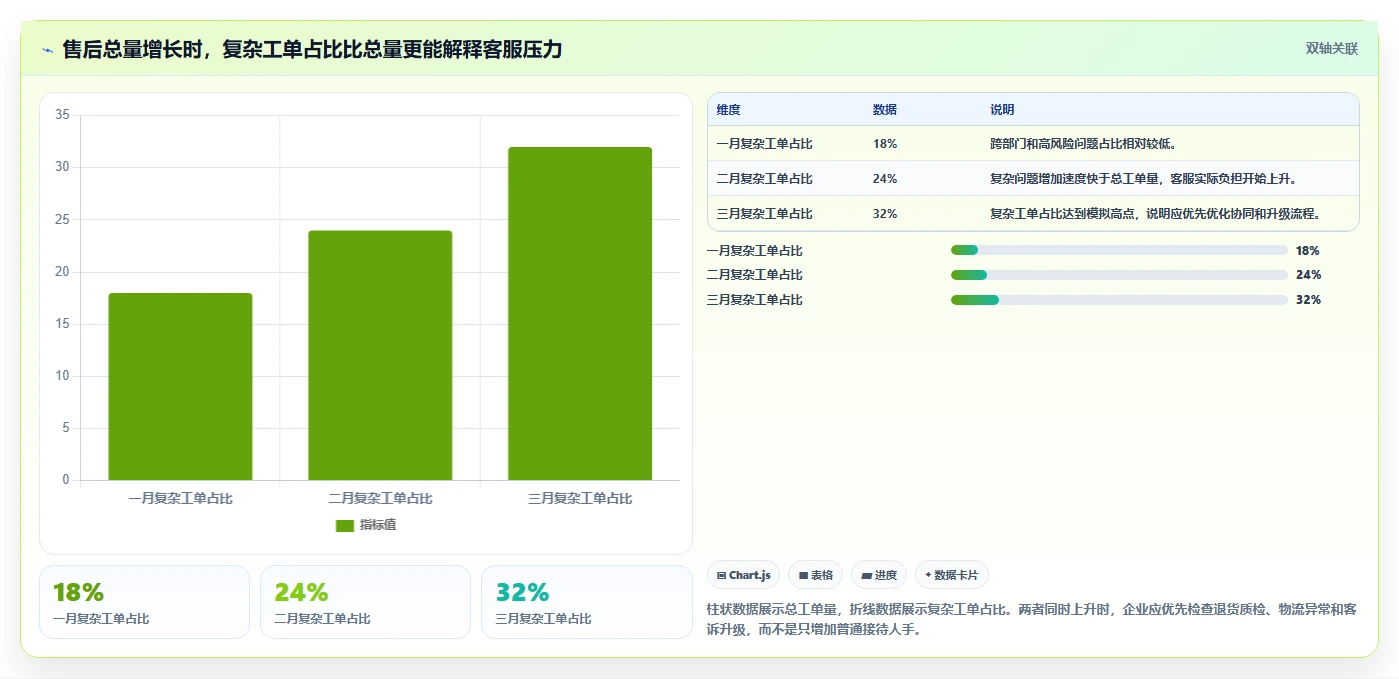The width and height of the screenshot is (1399, 679).
Task: Click description starting 复杂问题增加速度快于总工单量
Action: [1143, 179]
